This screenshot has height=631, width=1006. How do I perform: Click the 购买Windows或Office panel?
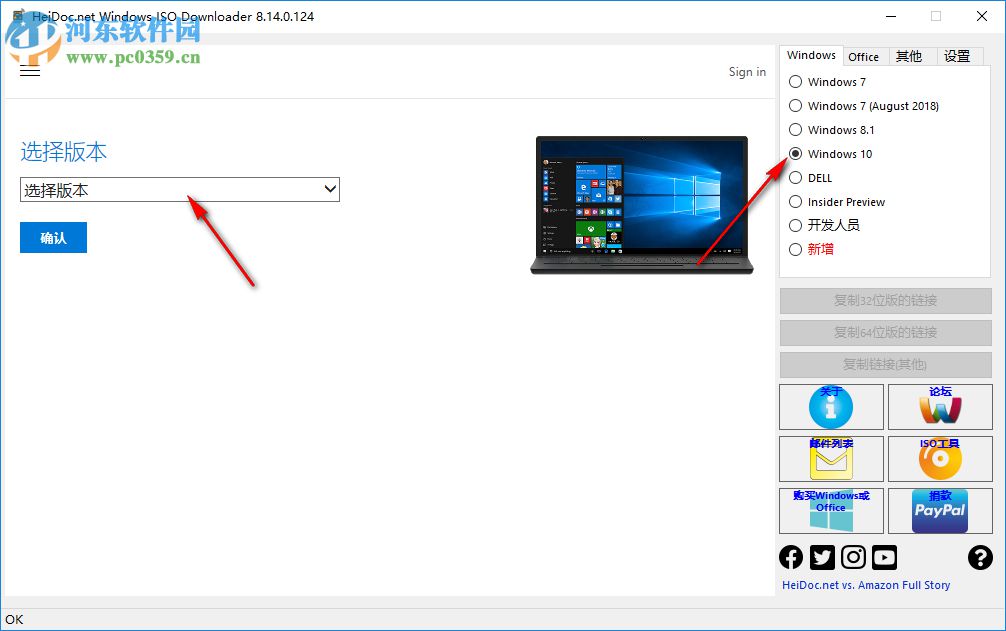click(831, 511)
